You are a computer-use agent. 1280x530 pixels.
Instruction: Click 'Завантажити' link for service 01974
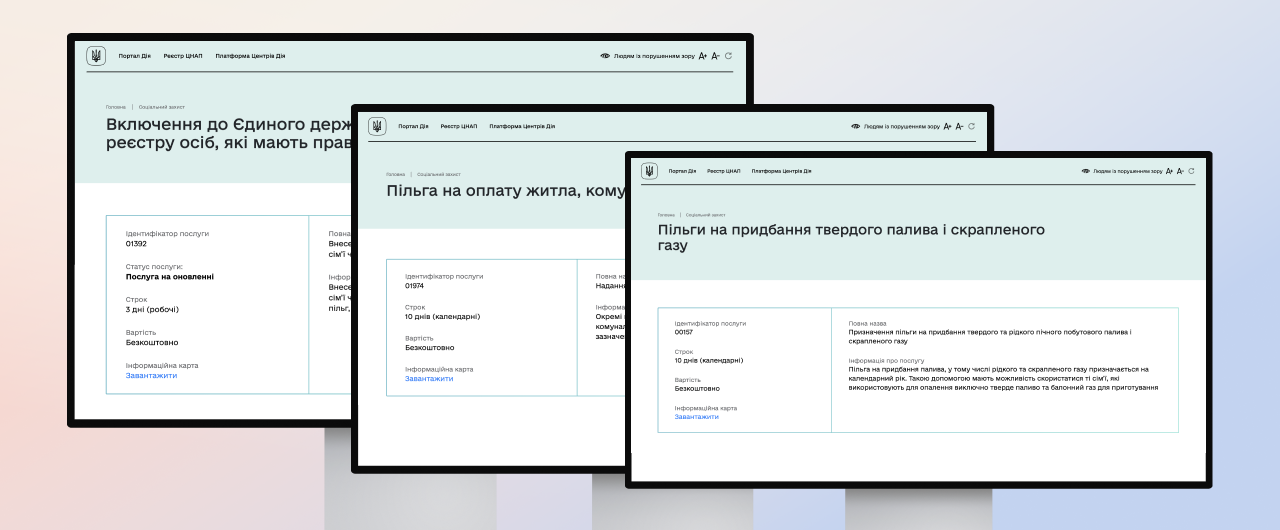point(429,378)
